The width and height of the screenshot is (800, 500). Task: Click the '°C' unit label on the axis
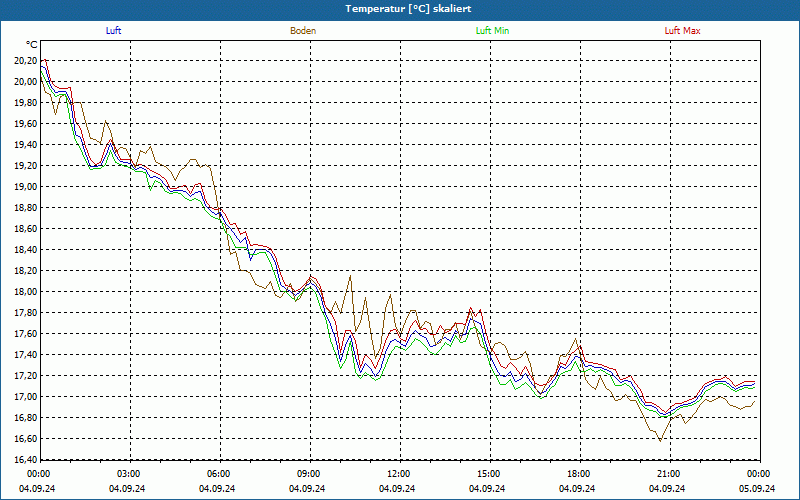tap(32, 45)
